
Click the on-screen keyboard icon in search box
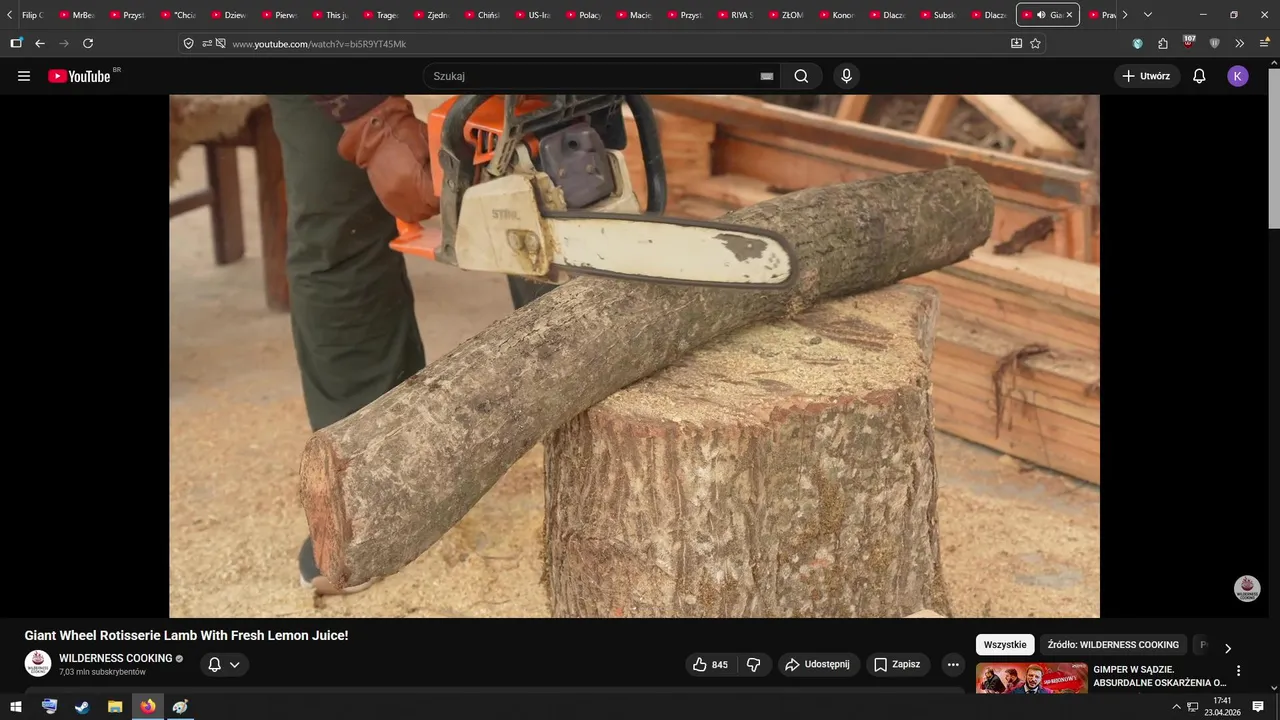pos(767,76)
